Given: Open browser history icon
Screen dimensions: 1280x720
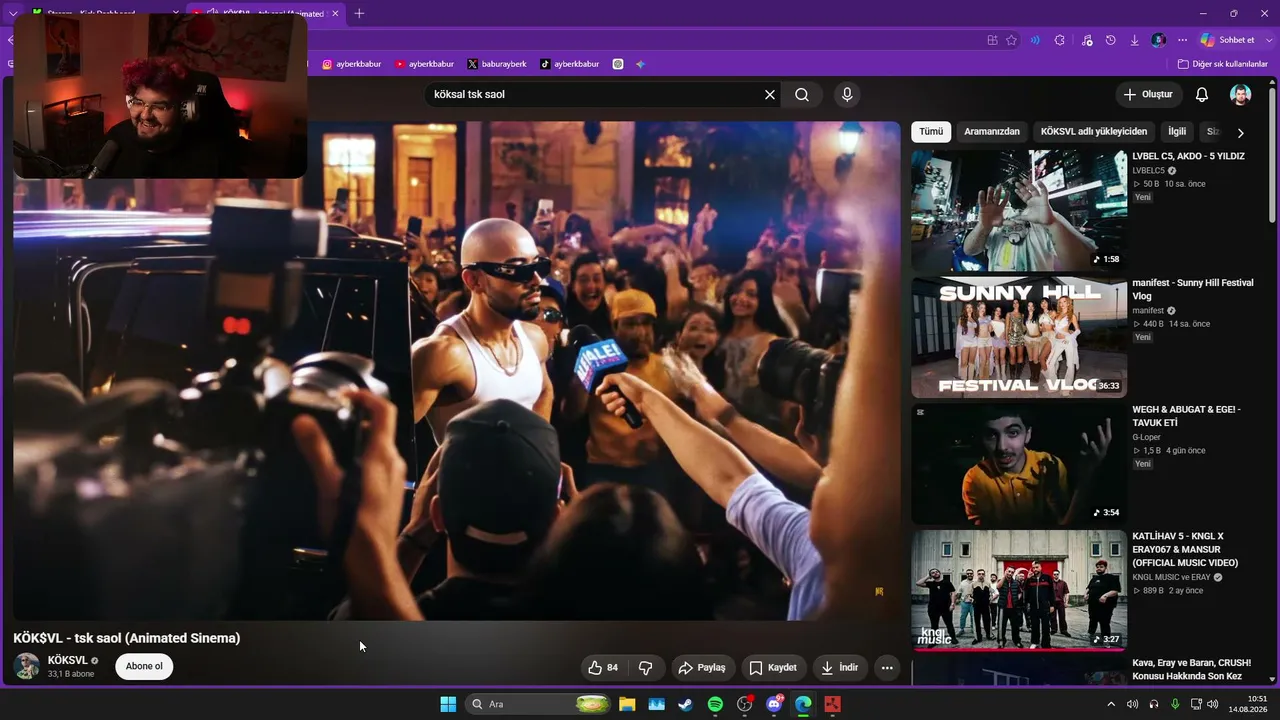Looking at the screenshot, I should tap(1110, 40).
